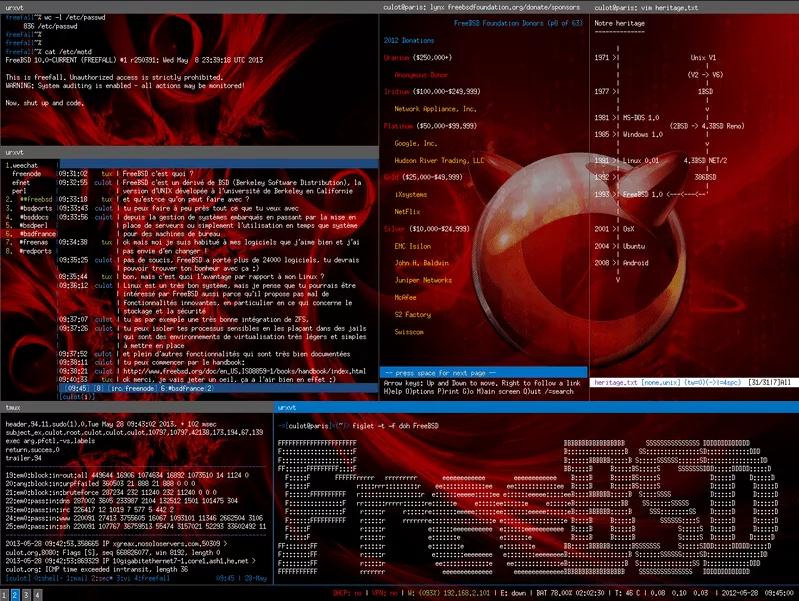Click the 'cat /etc/motd' command line
The height and width of the screenshot is (601, 799).
point(48,51)
